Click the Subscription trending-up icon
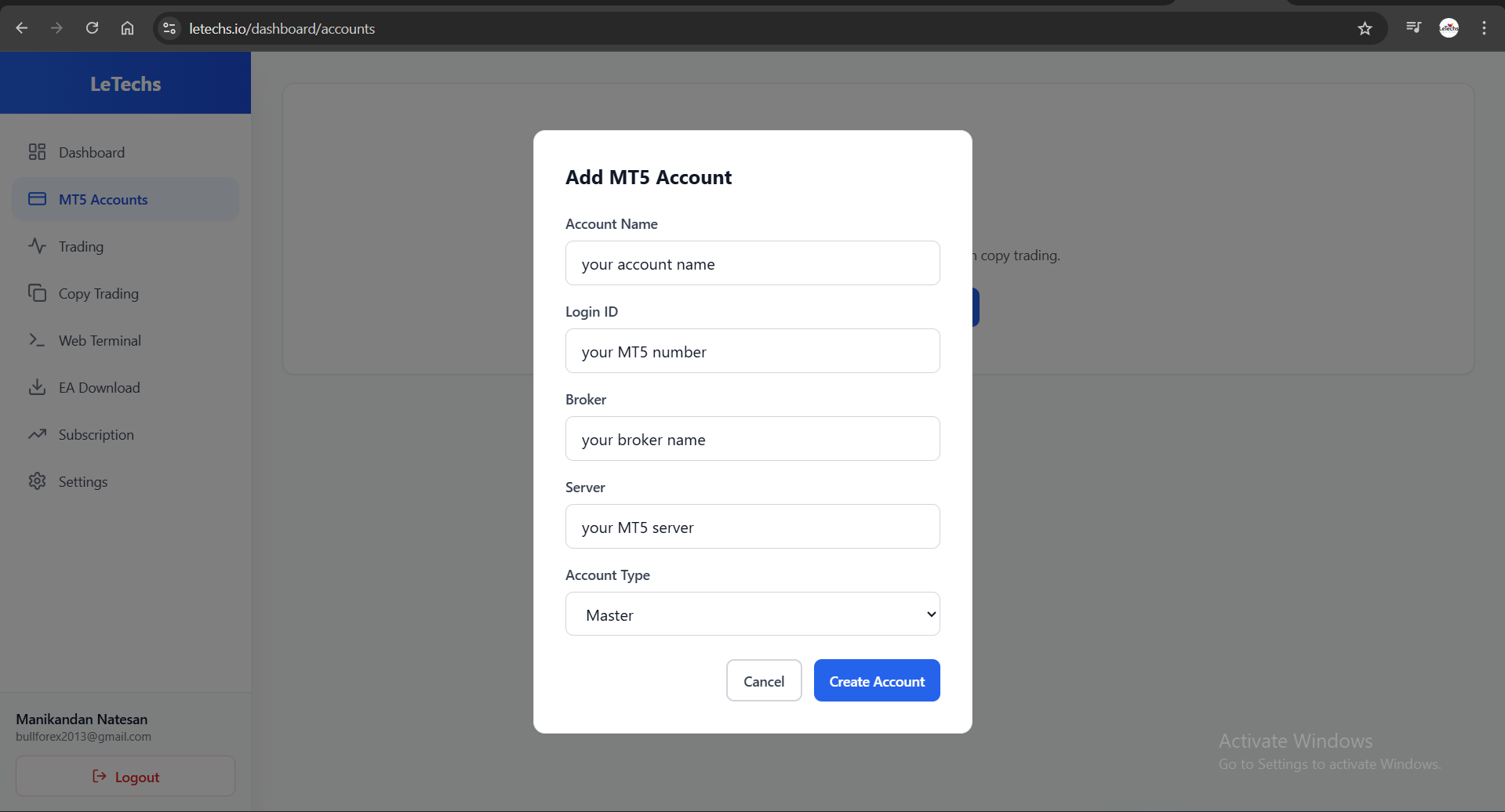Viewport: 1505px width, 812px height. [x=37, y=434]
